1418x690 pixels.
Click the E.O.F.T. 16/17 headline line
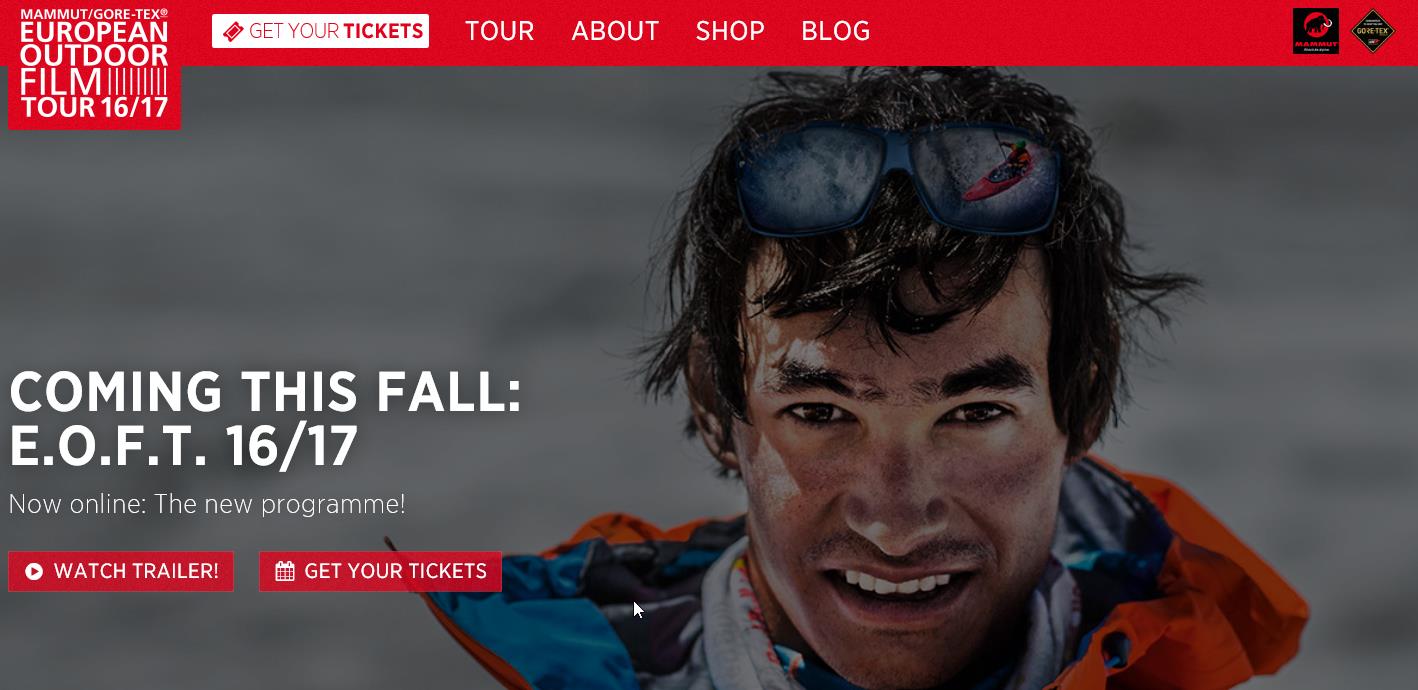[x=184, y=445]
